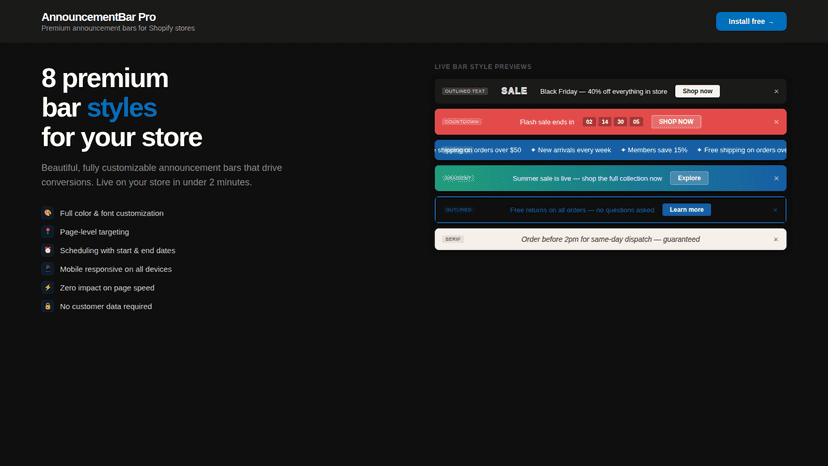828x466 pixels.
Task: Close the gradient Summer sale bar
Action: (x=776, y=179)
